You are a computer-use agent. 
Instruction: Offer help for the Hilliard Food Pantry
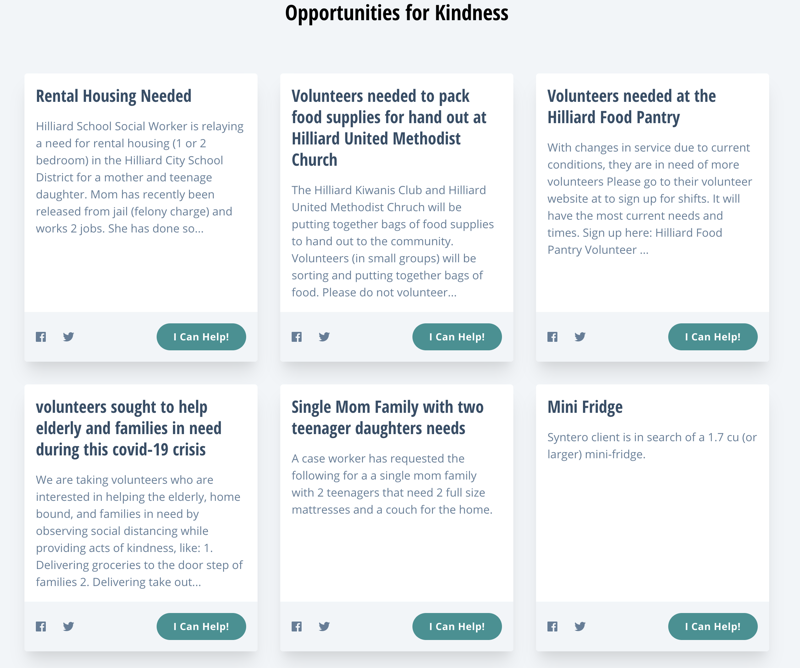pyautogui.click(x=713, y=337)
